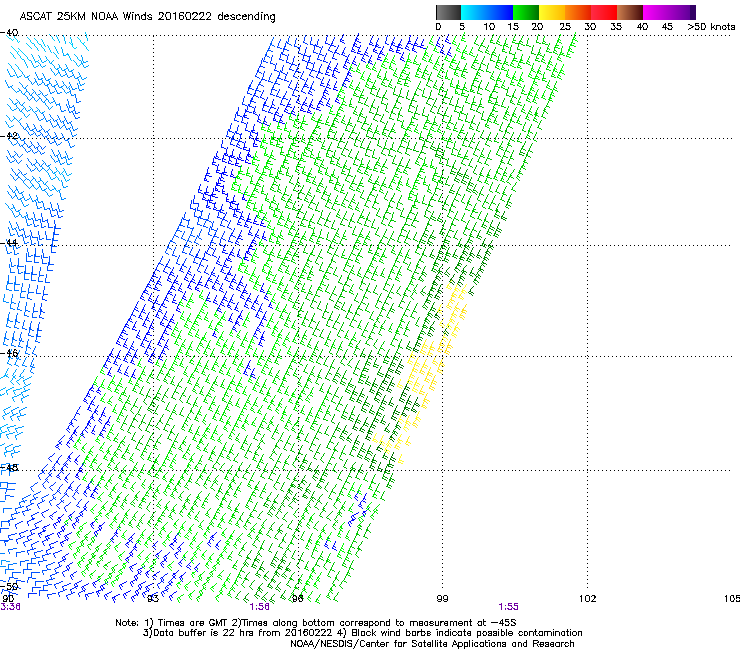The width and height of the screenshot is (740, 650).
Task: Click the '-44' latitude axis label
Action: (9, 243)
